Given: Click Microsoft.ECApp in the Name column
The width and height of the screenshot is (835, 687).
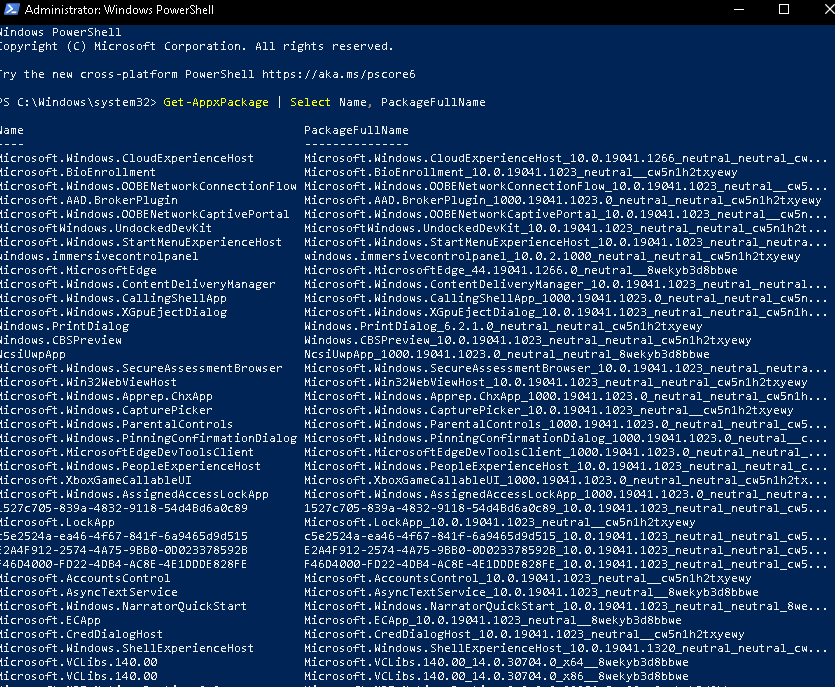Looking at the screenshot, I should tap(51, 620).
